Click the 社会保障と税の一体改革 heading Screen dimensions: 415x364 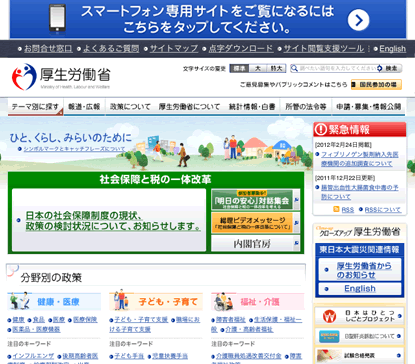coord(155,179)
